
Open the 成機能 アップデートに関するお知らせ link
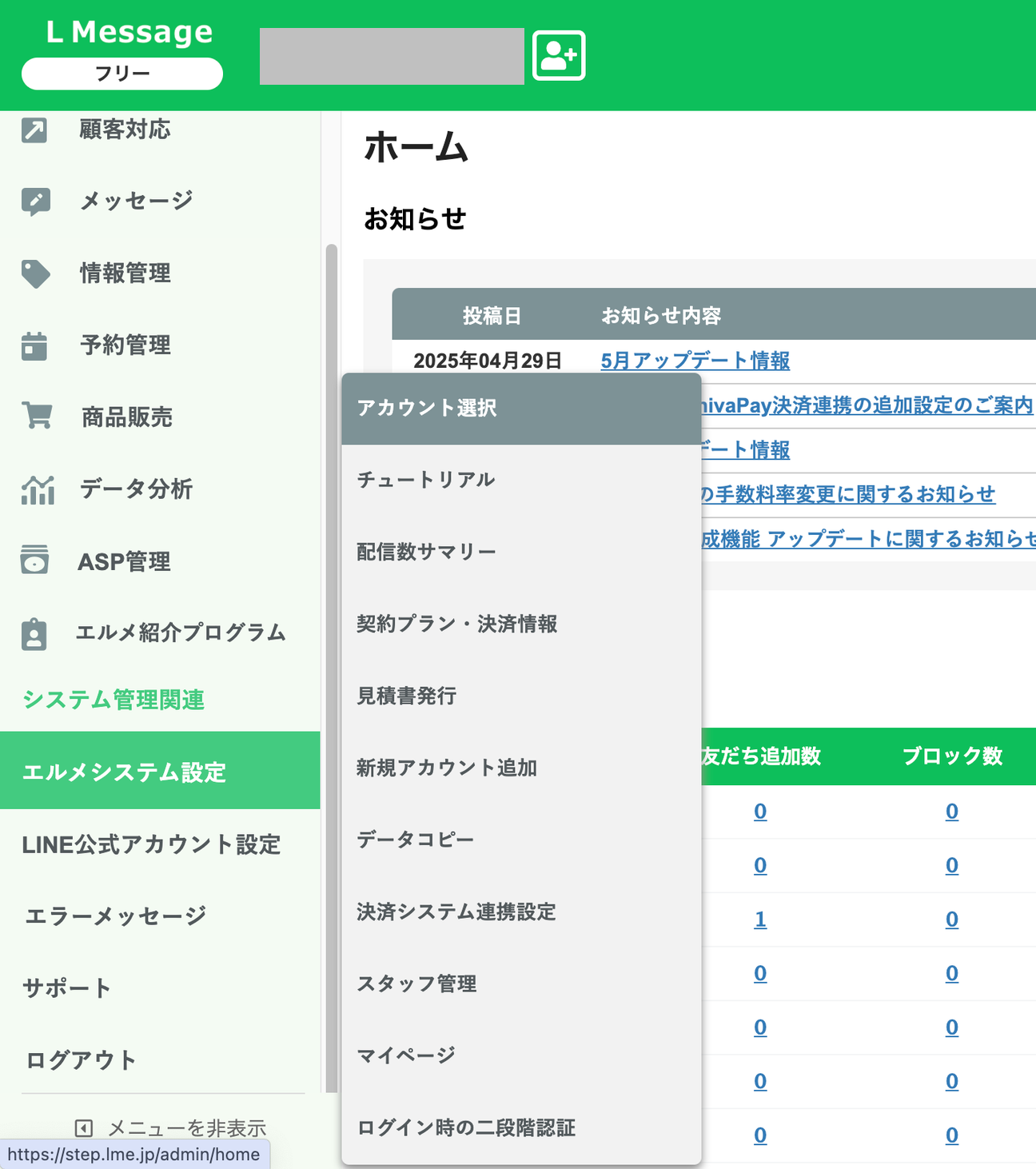point(869,539)
